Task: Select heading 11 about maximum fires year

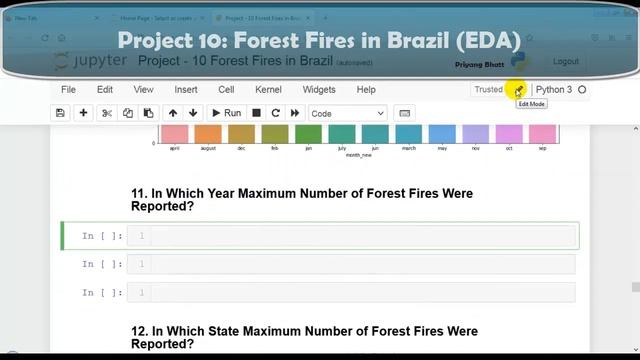Action: coord(302,200)
